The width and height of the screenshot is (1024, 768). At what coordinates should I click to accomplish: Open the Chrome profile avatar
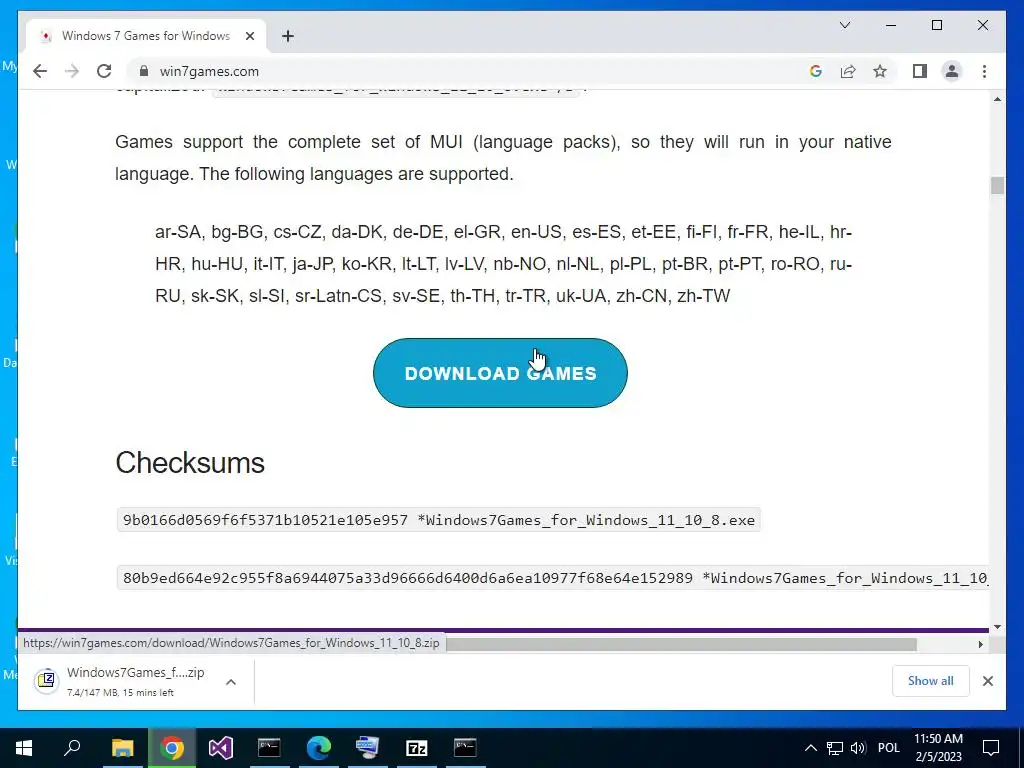952,71
